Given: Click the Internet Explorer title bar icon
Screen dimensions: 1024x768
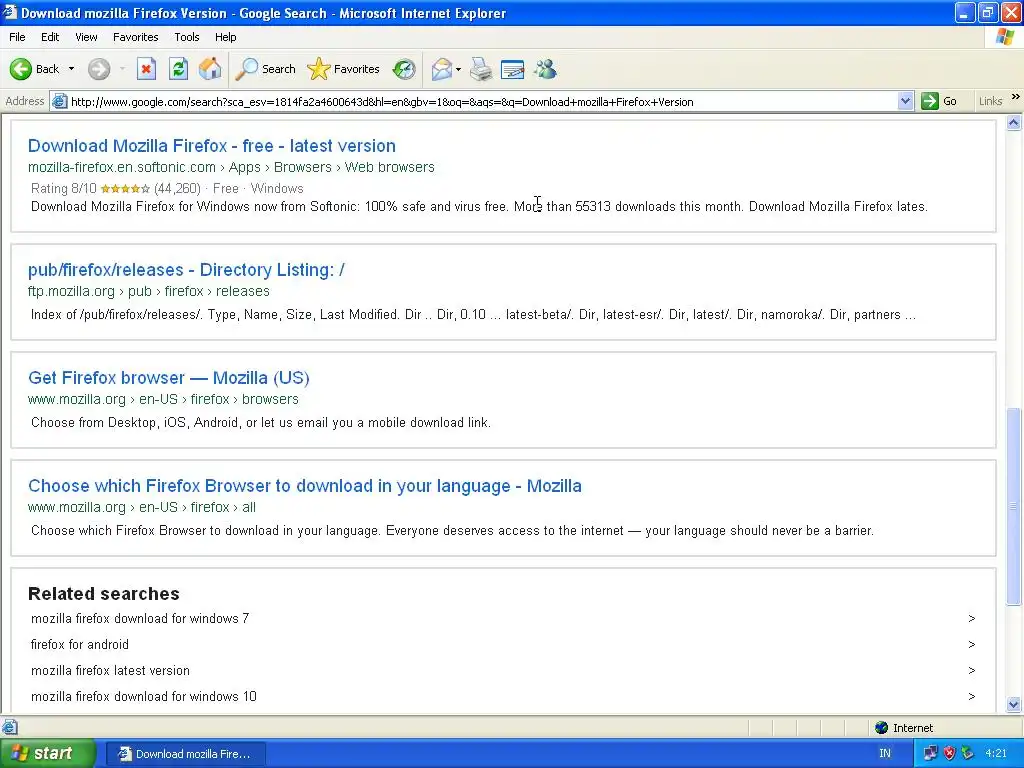Looking at the screenshot, I should (x=9, y=12).
